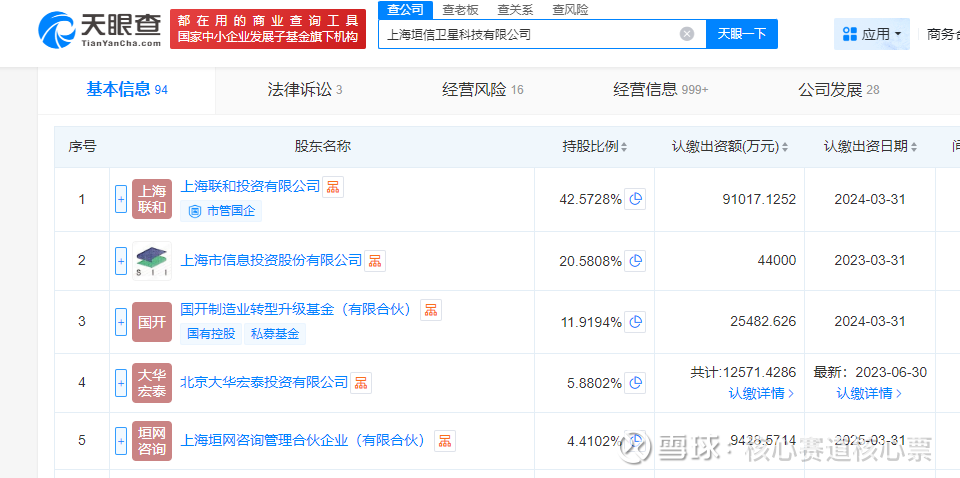Image resolution: width=960 pixels, height=478 pixels.
Task: Click the 国有控股 tag
Action: (x=211, y=334)
